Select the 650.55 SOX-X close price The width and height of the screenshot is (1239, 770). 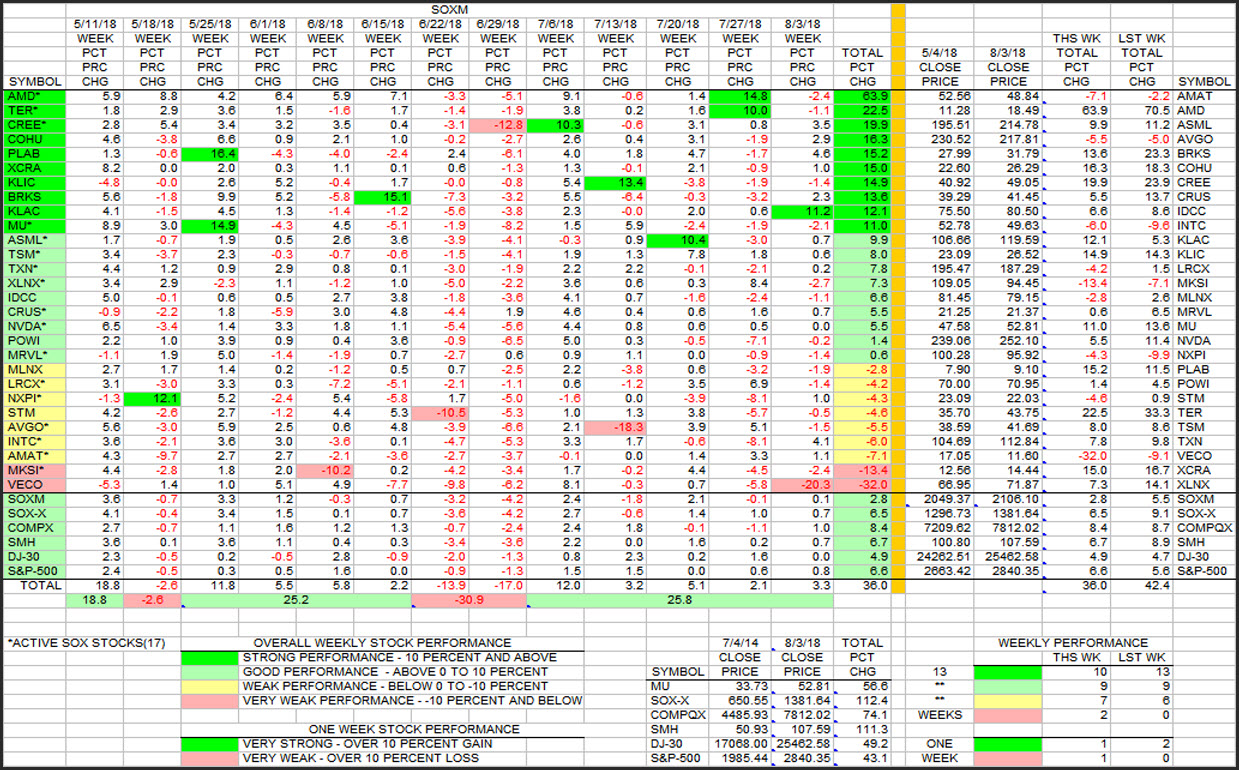[x=742, y=700]
